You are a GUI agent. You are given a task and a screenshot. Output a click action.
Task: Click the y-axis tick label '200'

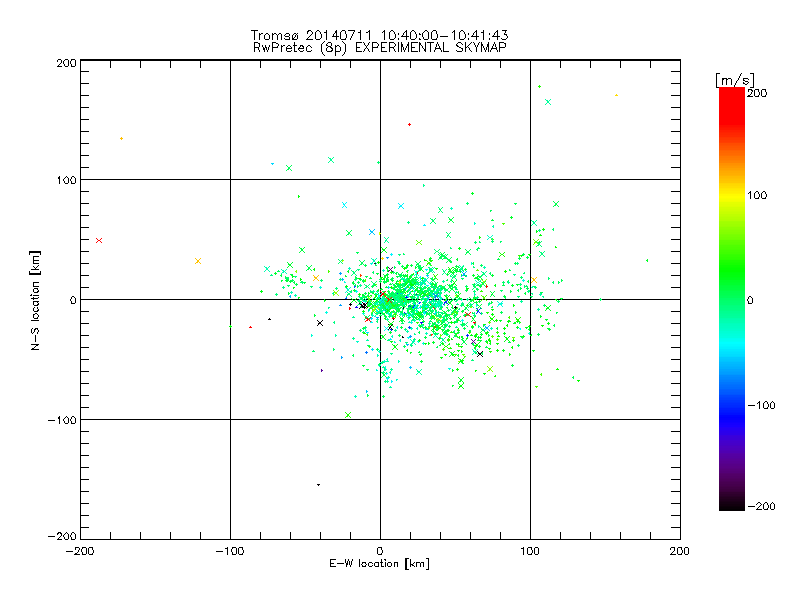pyautogui.click(x=67, y=63)
